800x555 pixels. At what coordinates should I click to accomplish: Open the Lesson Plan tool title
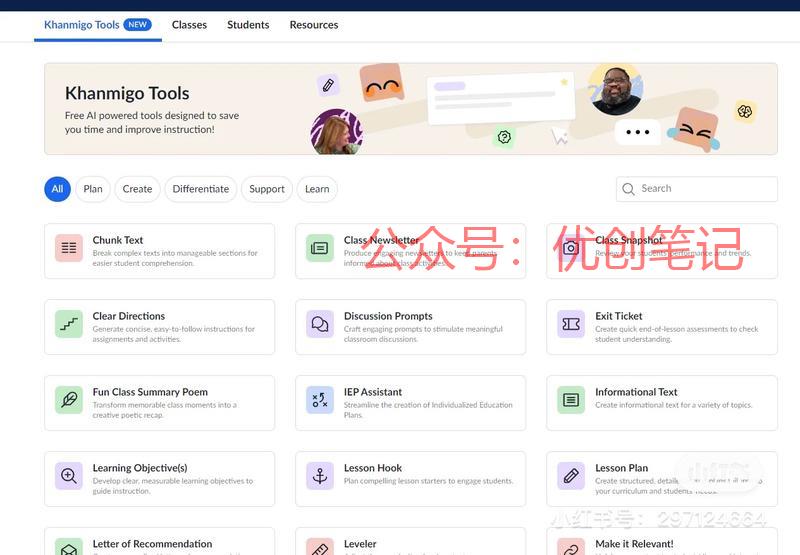tap(621, 468)
